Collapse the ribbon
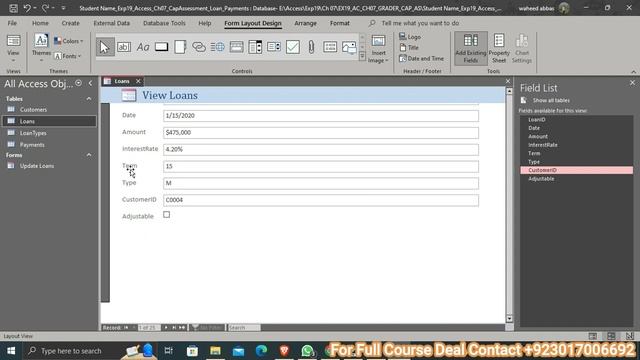This screenshot has height=360, width=640. click(633, 71)
